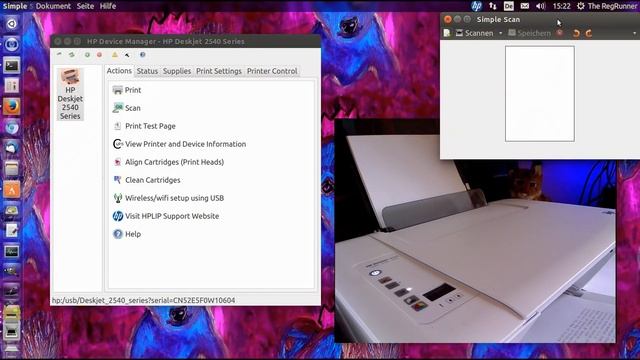Click the green circle toolbar icon in HP Device Manager

tap(87, 54)
